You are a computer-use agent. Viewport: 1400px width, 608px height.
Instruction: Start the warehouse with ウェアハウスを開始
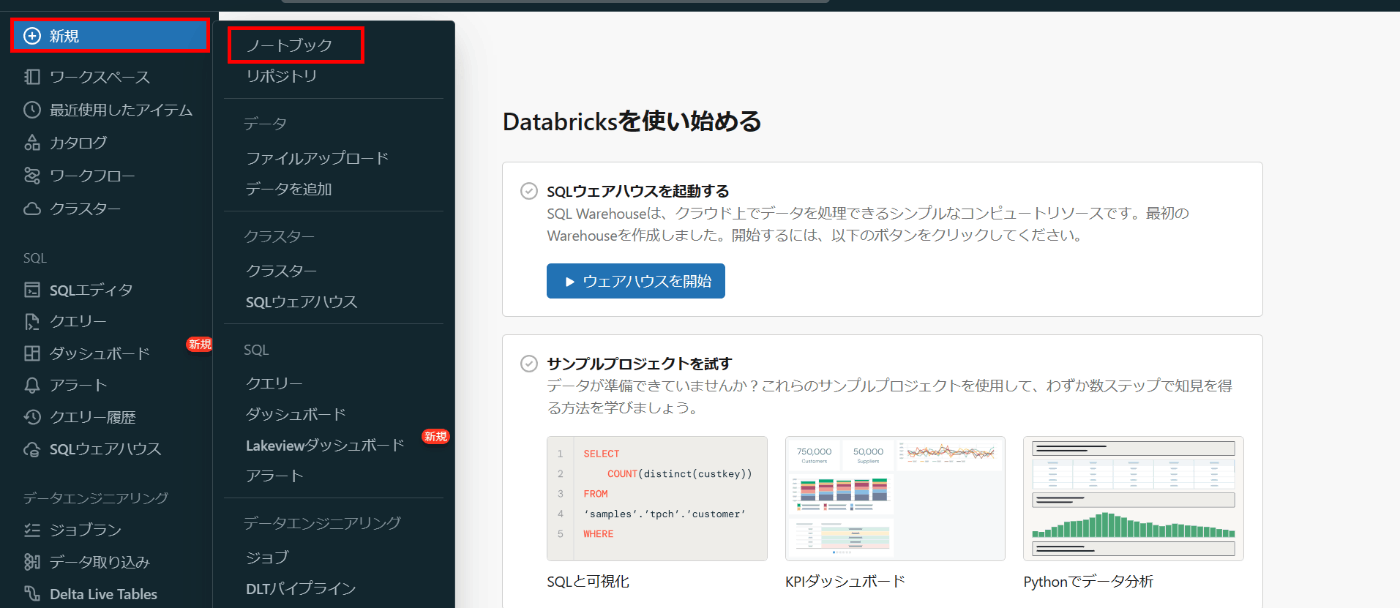click(x=636, y=281)
